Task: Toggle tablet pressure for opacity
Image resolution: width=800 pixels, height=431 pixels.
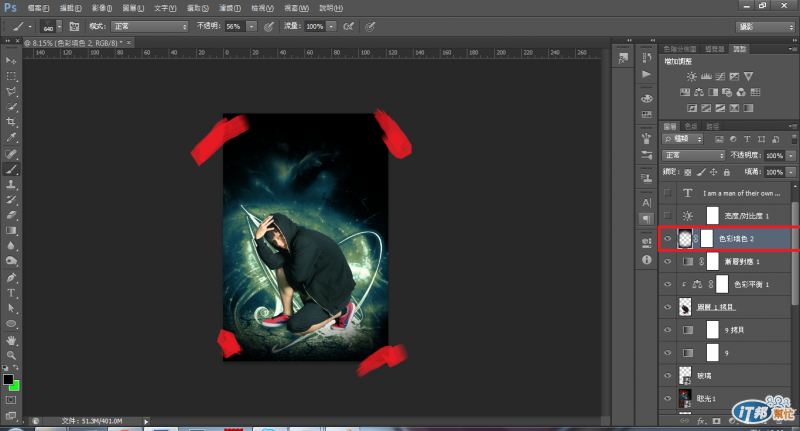Action: 269,27
